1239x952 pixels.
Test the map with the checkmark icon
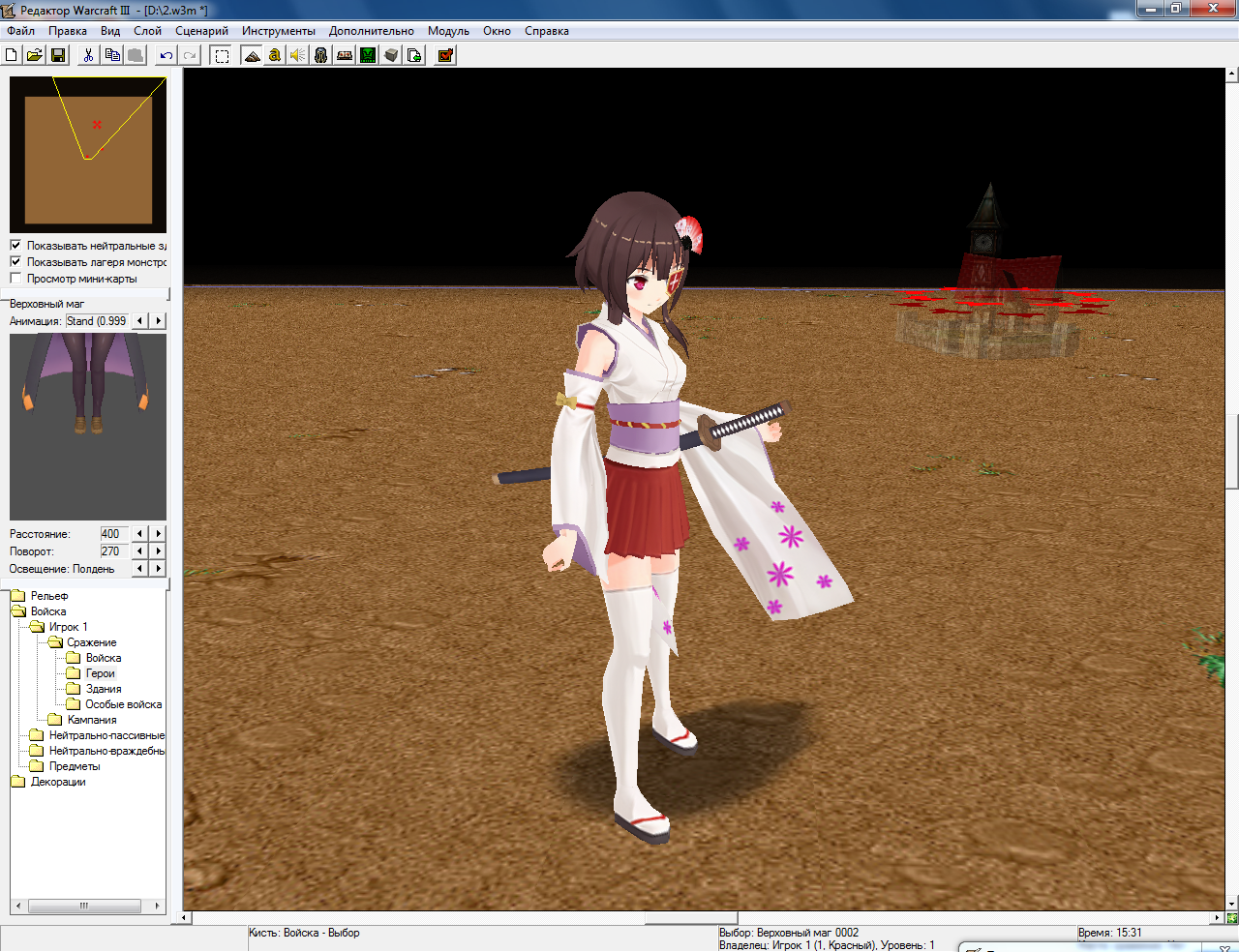click(445, 55)
